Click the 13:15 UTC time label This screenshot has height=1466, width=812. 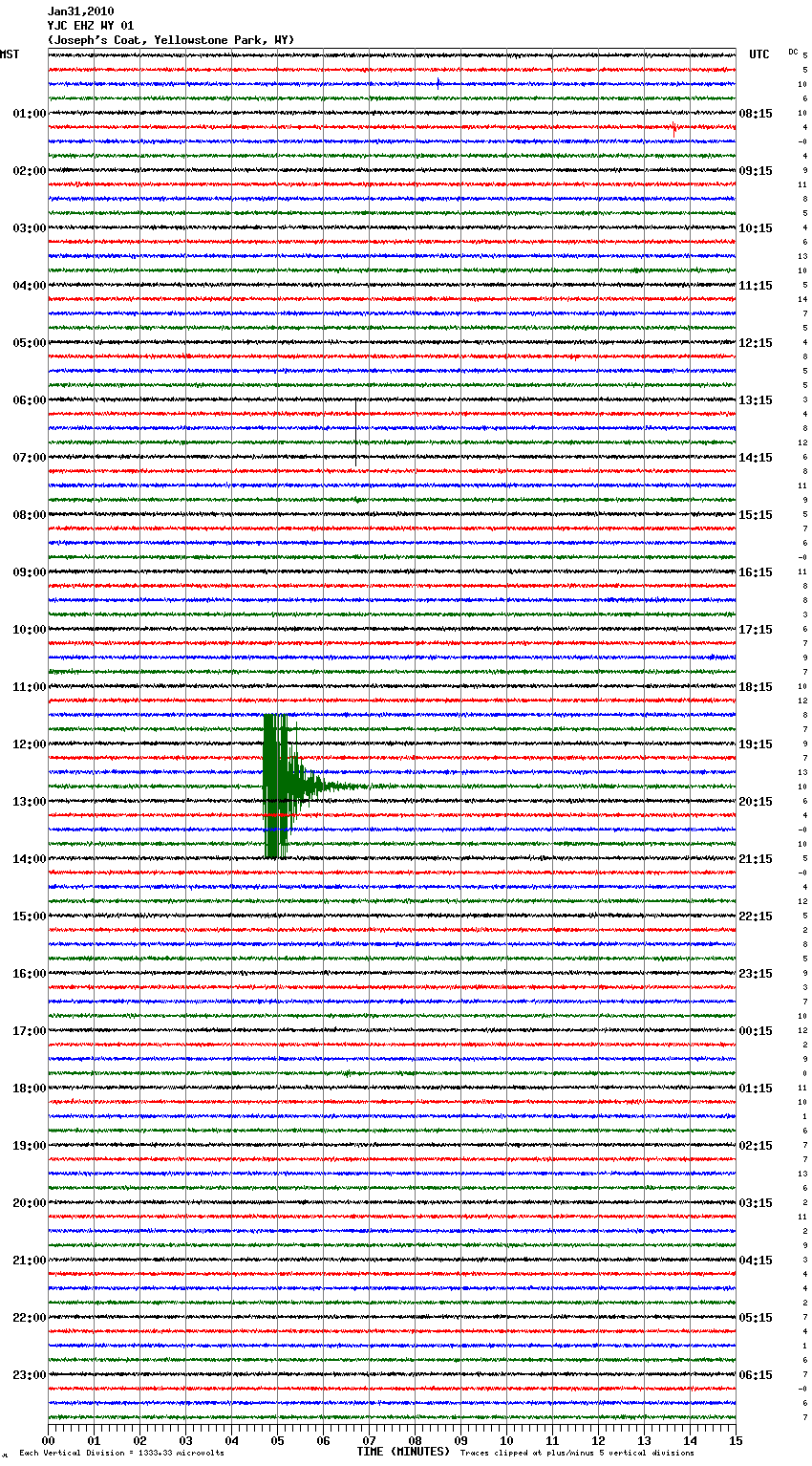coord(756,400)
